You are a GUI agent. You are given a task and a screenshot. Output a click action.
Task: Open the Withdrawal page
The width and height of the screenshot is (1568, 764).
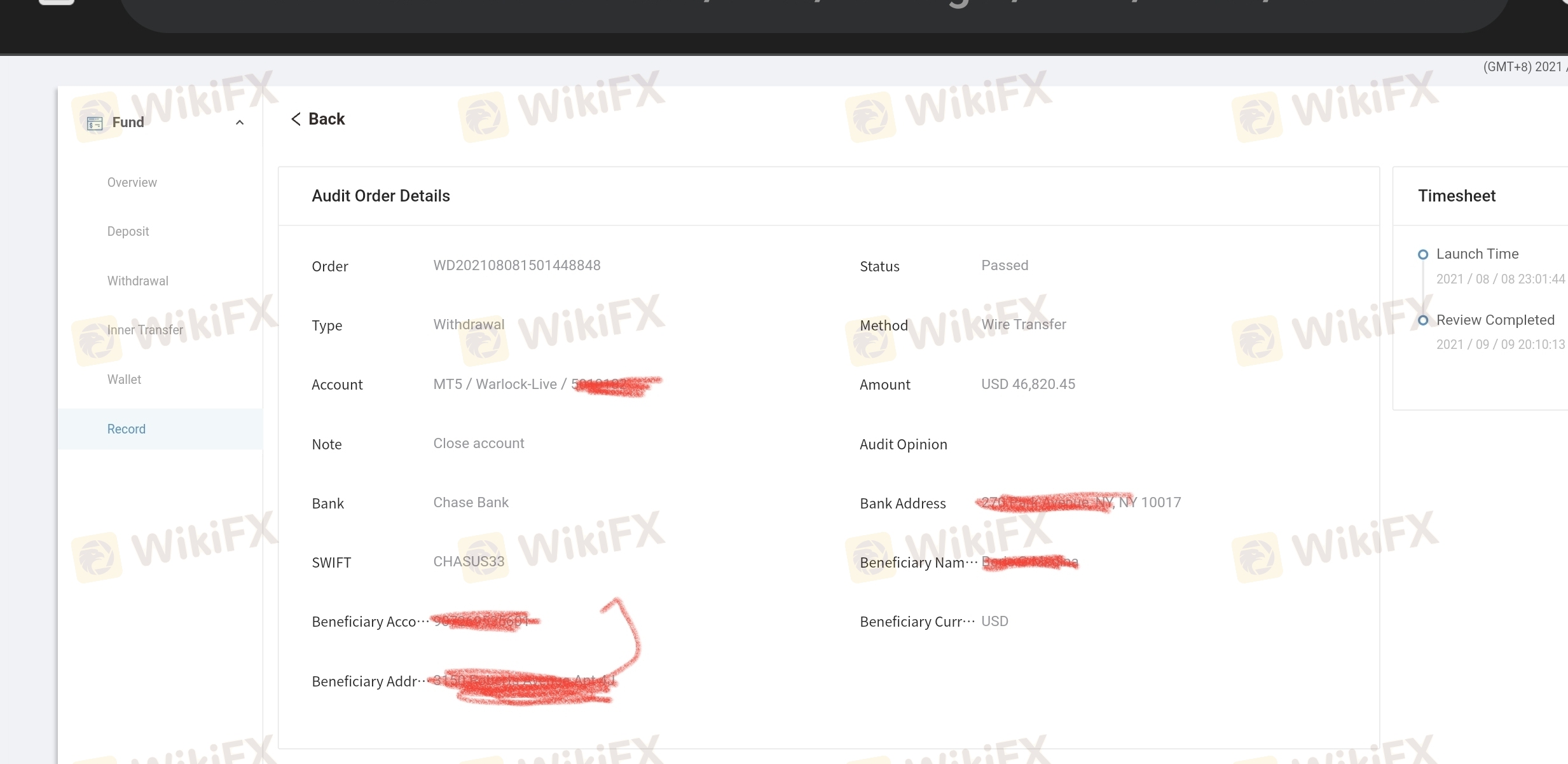[137, 281]
